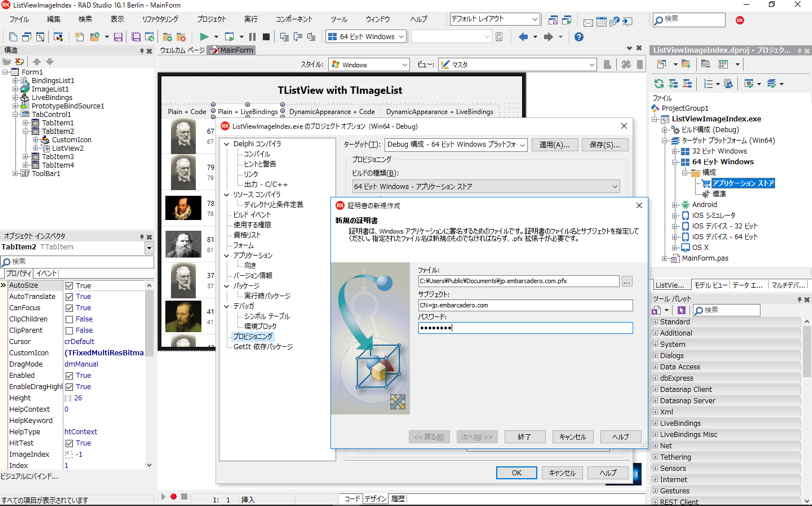The image size is (812, 506).
Task: Expand the Standard palette category
Action: pyautogui.click(x=655, y=322)
